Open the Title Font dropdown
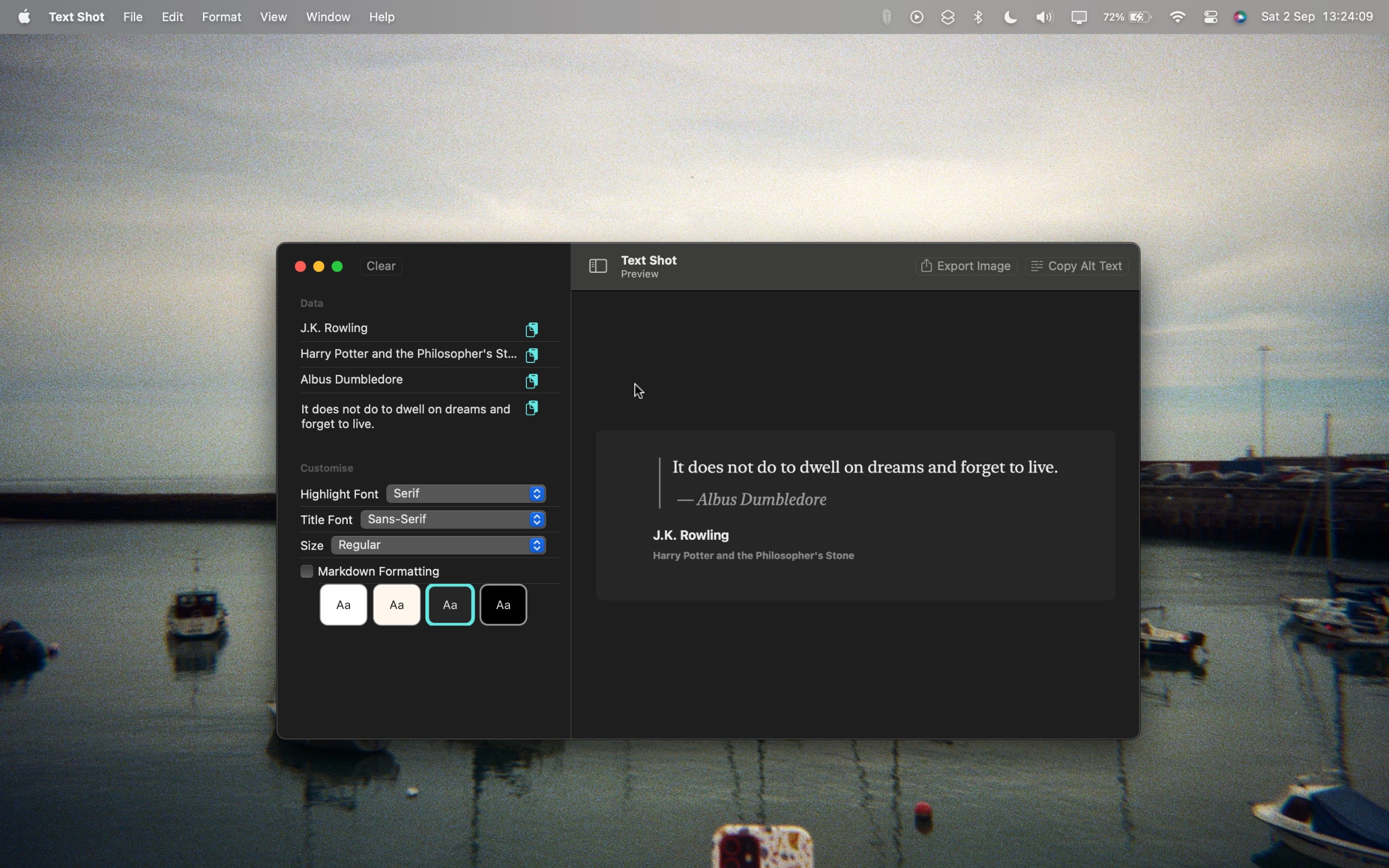The image size is (1389, 868). coord(453,520)
